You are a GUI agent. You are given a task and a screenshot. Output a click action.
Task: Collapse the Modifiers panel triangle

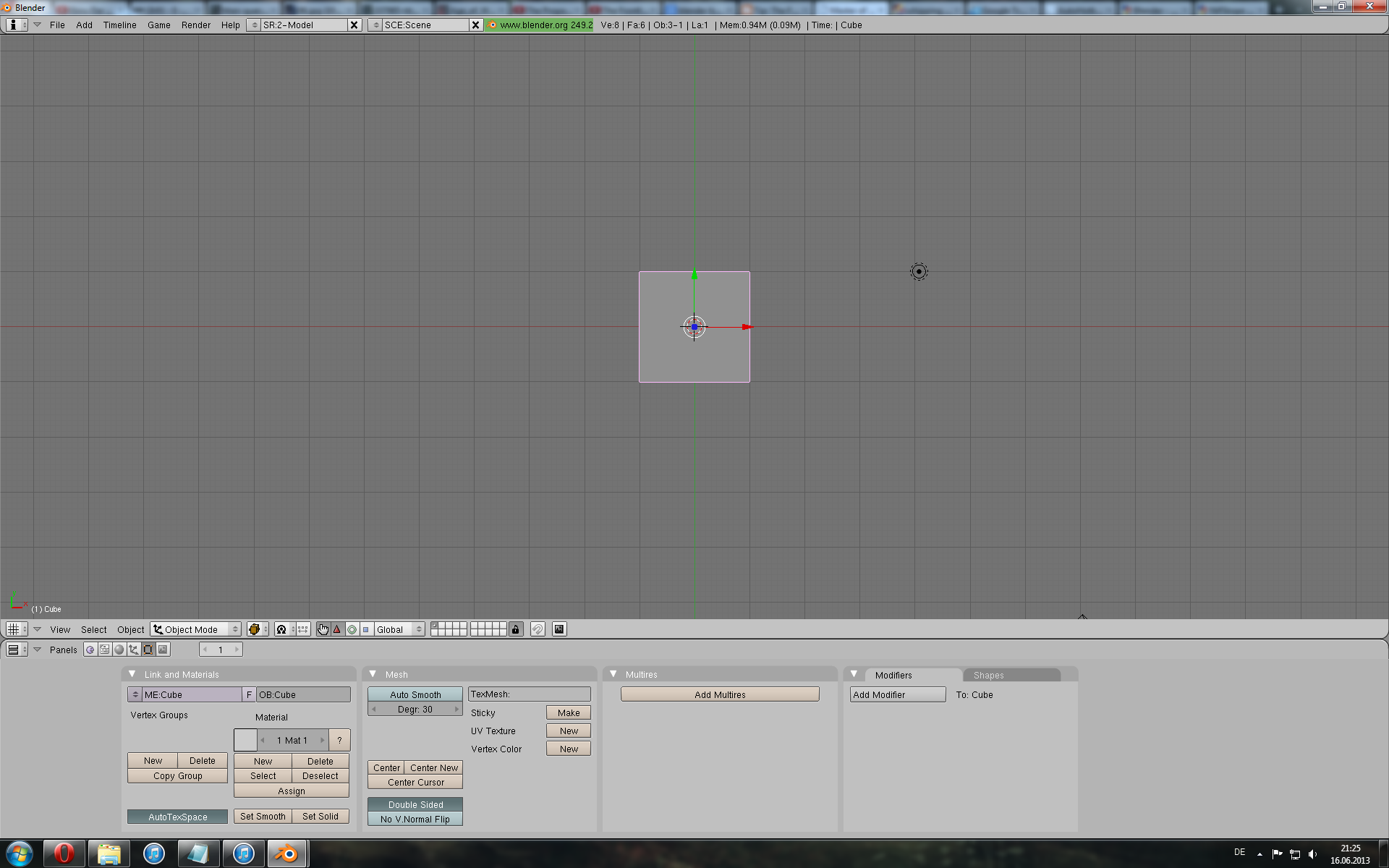(x=854, y=673)
